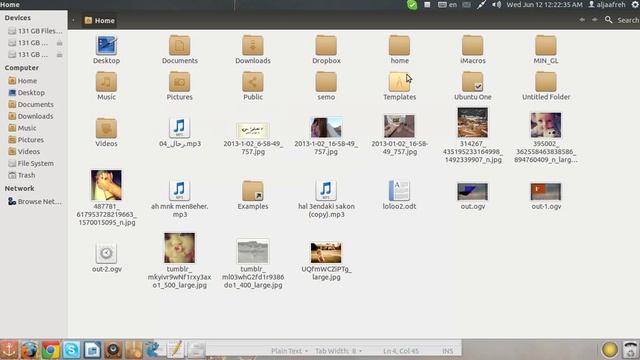Go to Videos in the sidebar
This screenshot has width=640, height=360.
click(29, 151)
